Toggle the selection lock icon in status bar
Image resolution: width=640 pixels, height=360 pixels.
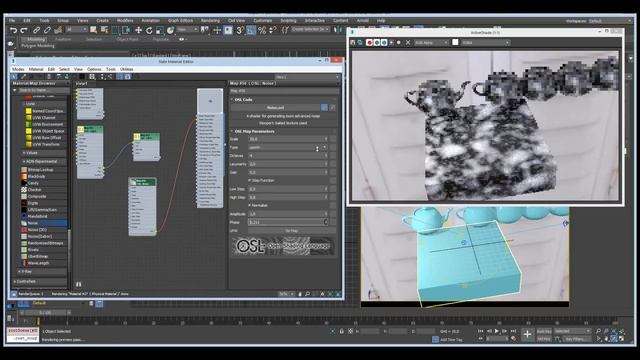click(342, 331)
